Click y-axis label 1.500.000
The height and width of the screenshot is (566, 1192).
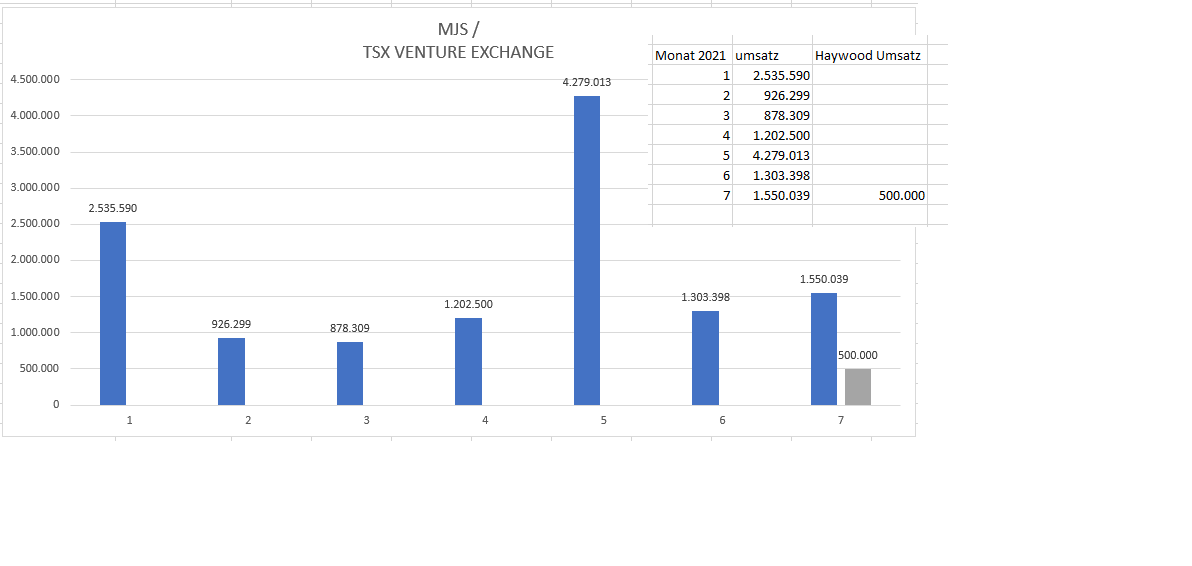point(35,296)
